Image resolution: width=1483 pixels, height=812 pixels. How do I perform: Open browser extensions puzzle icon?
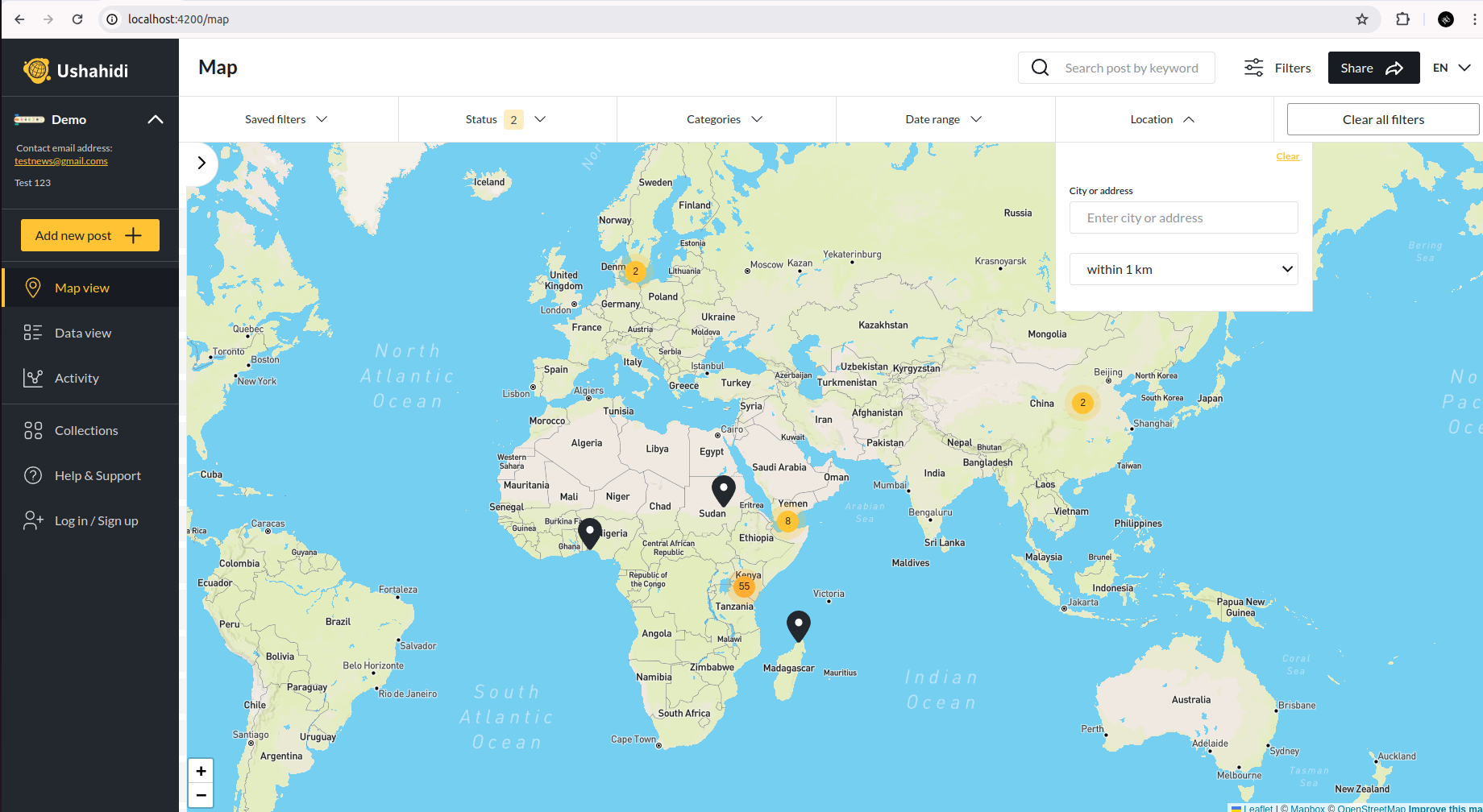pos(1403,19)
